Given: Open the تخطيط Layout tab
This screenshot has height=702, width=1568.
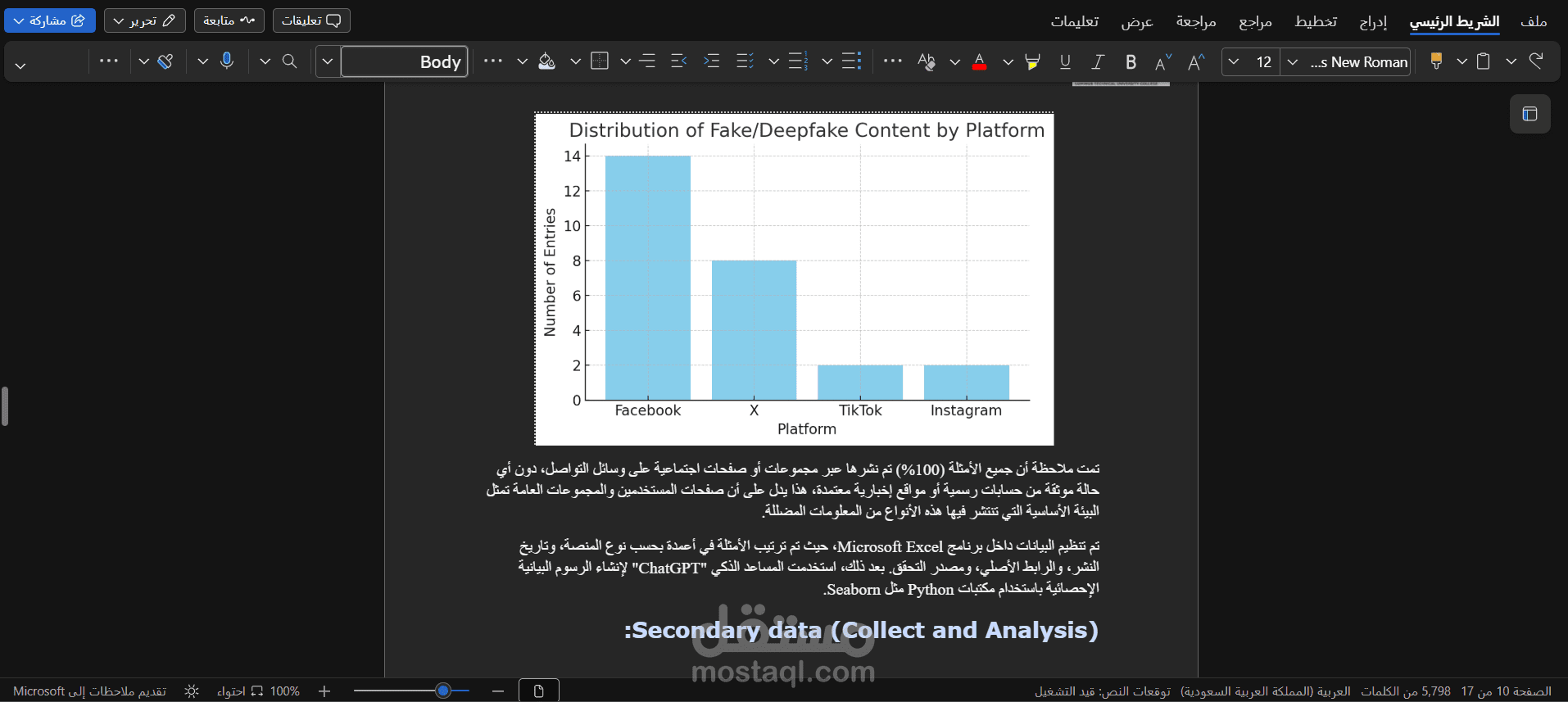Looking at the screenshot, I should [x=1316, y=21].
